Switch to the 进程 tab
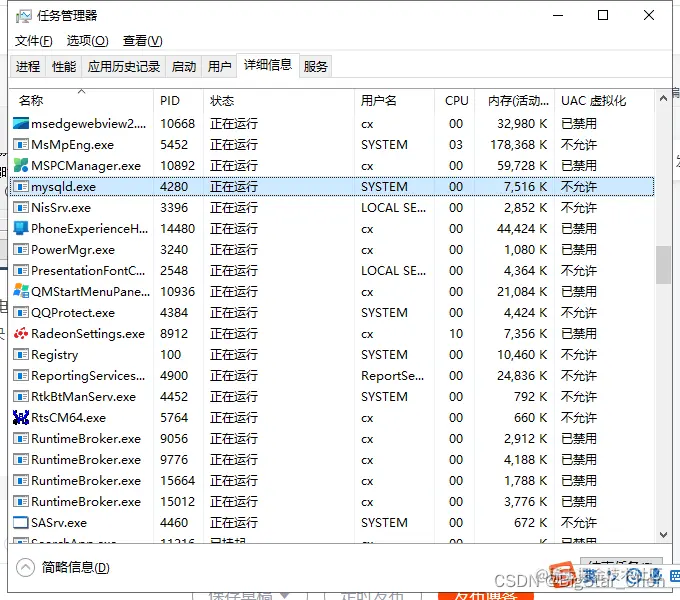Image resolution: width=680 pixels, height=600 pixels. pos(28,67)
